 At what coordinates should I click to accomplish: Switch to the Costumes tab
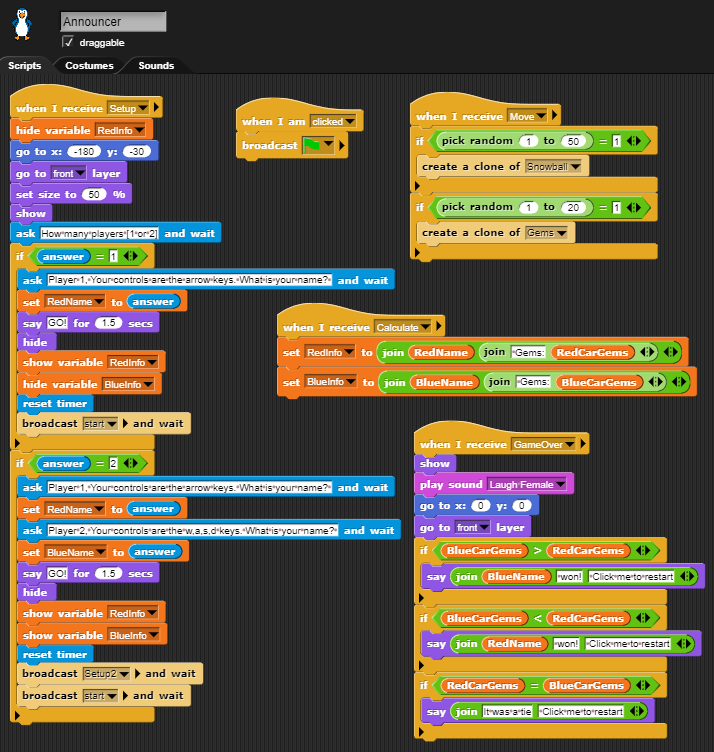click(x=90, y=66)
